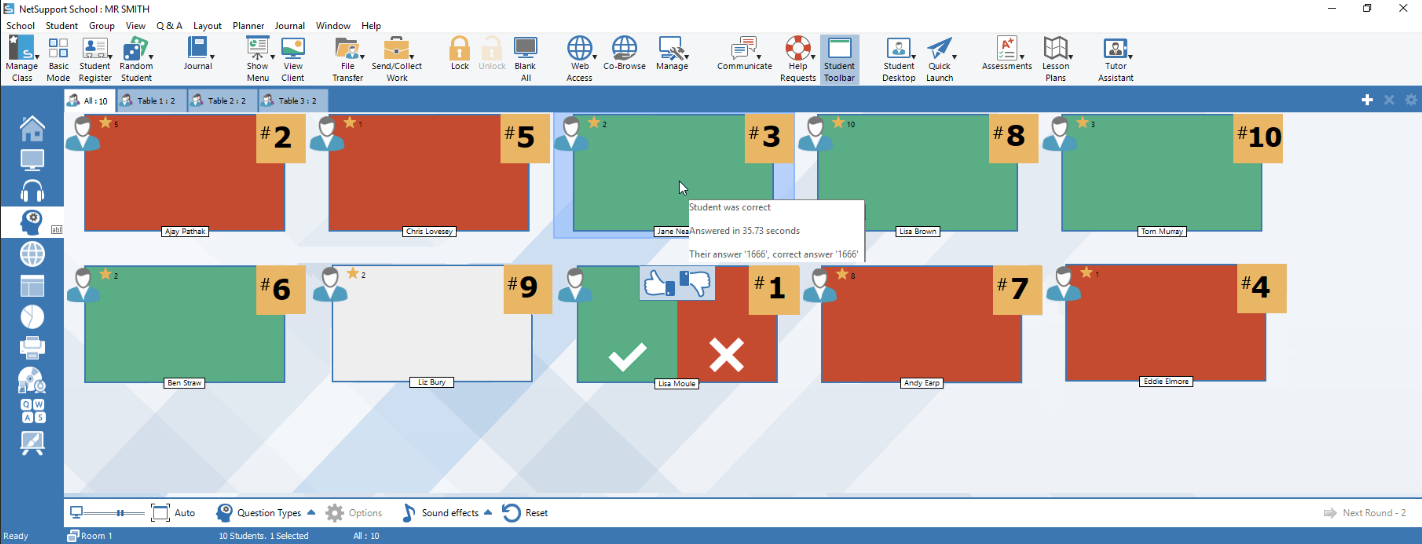1422x544 pixels.
Task: Click the printer icon in sidebar
Action: (x=32, y=348)
